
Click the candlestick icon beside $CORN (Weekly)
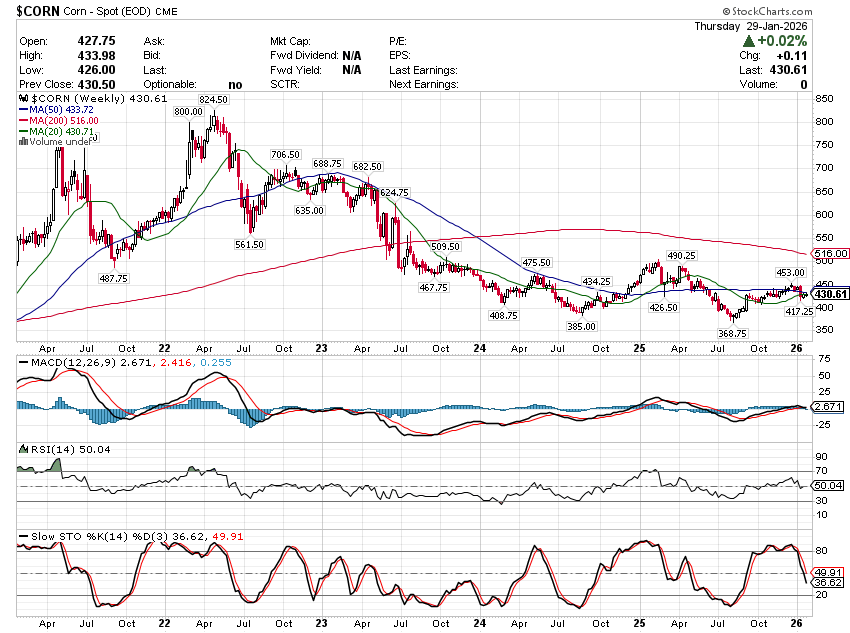23,100
